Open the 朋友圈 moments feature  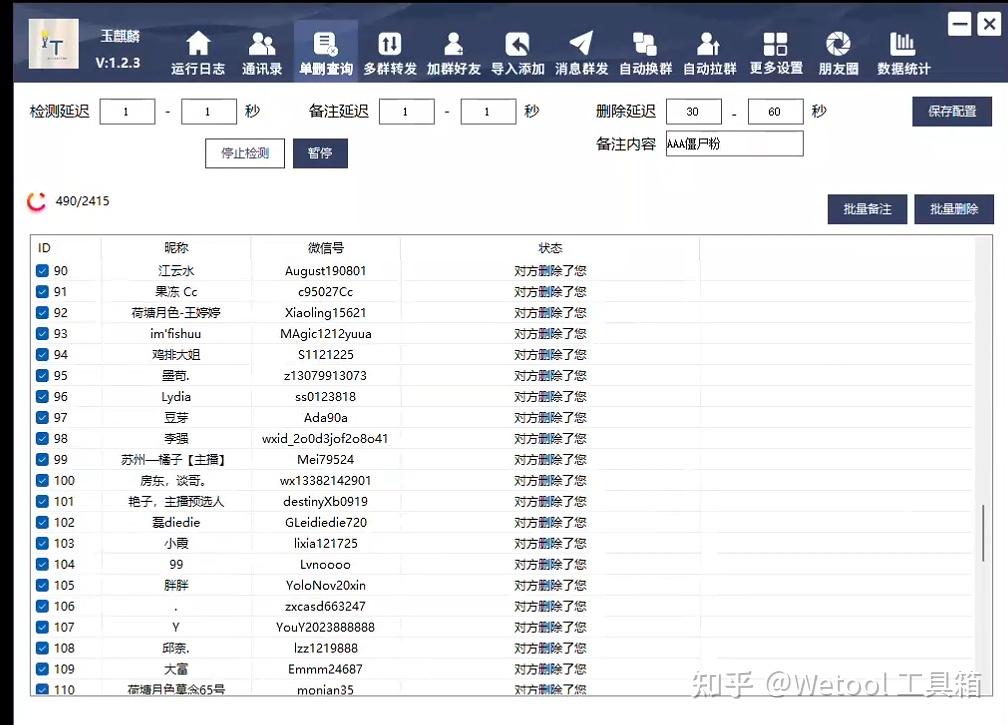tap(838, 48)
